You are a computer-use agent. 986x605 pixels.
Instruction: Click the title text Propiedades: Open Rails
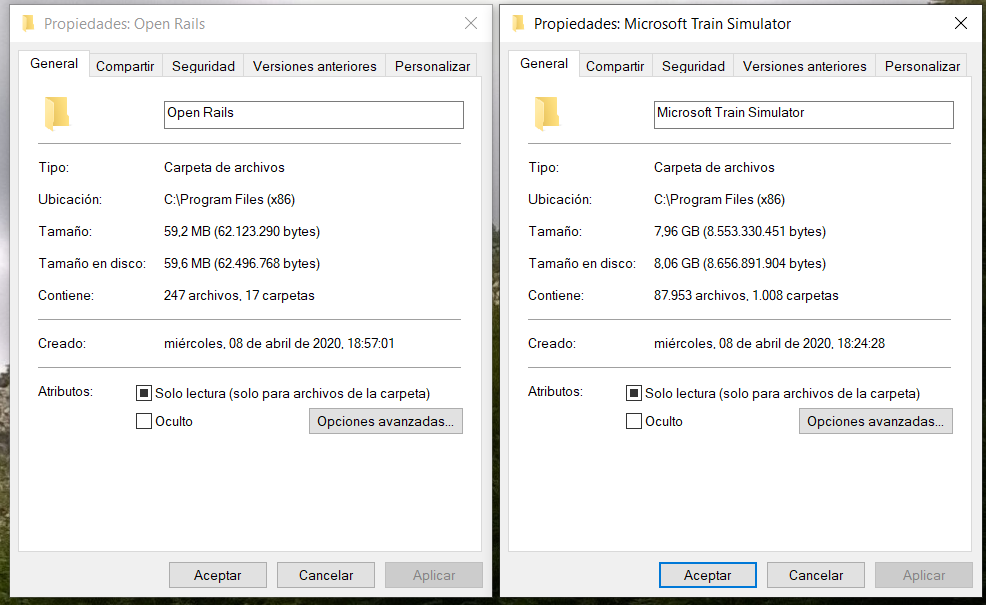[x=125, y=24]
